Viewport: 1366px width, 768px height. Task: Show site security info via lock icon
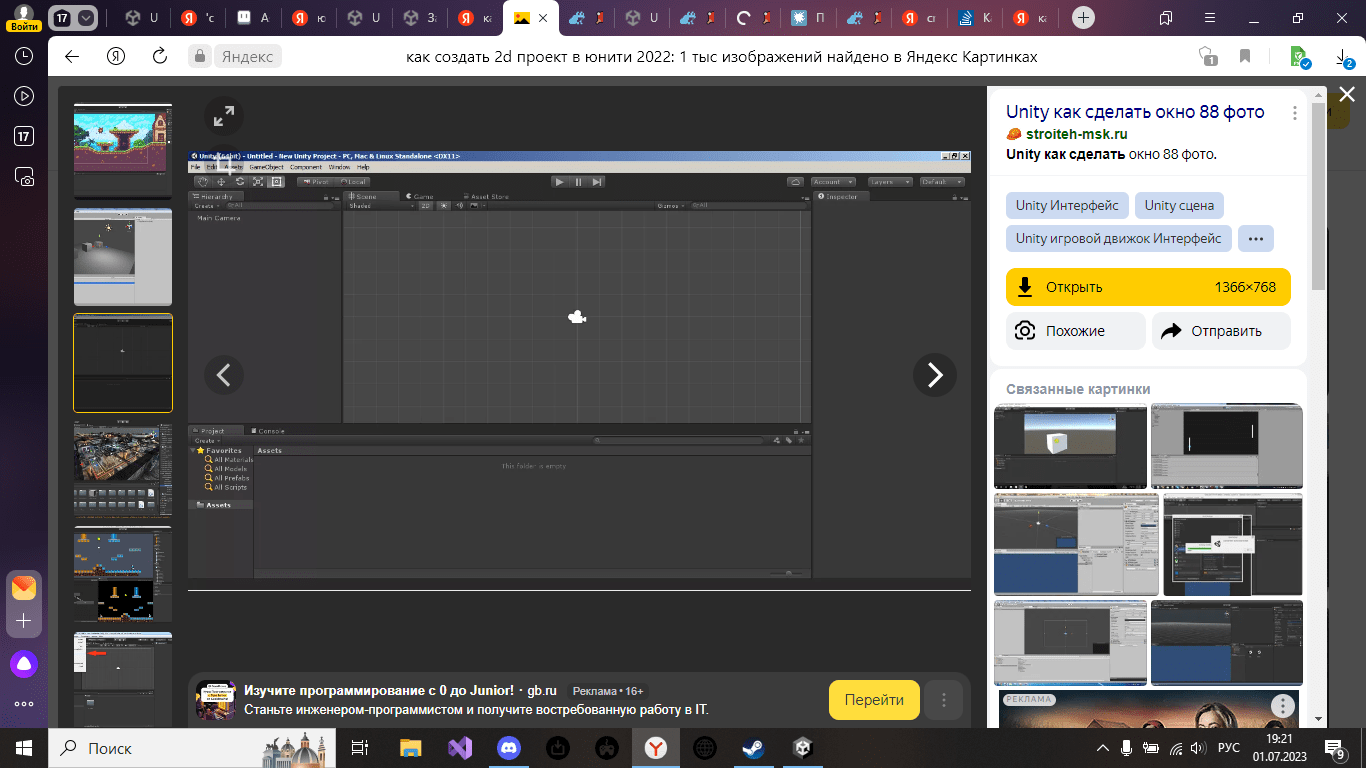(200, 57)
